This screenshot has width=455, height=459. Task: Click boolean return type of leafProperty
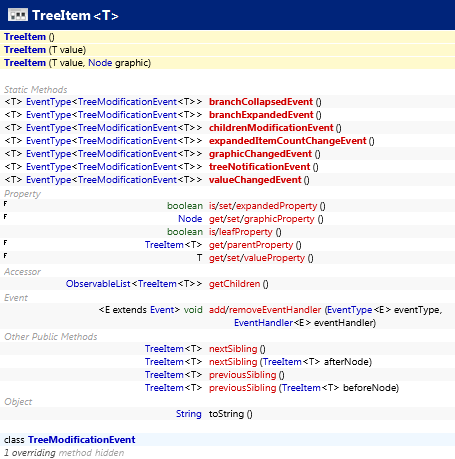coord(185,232)
